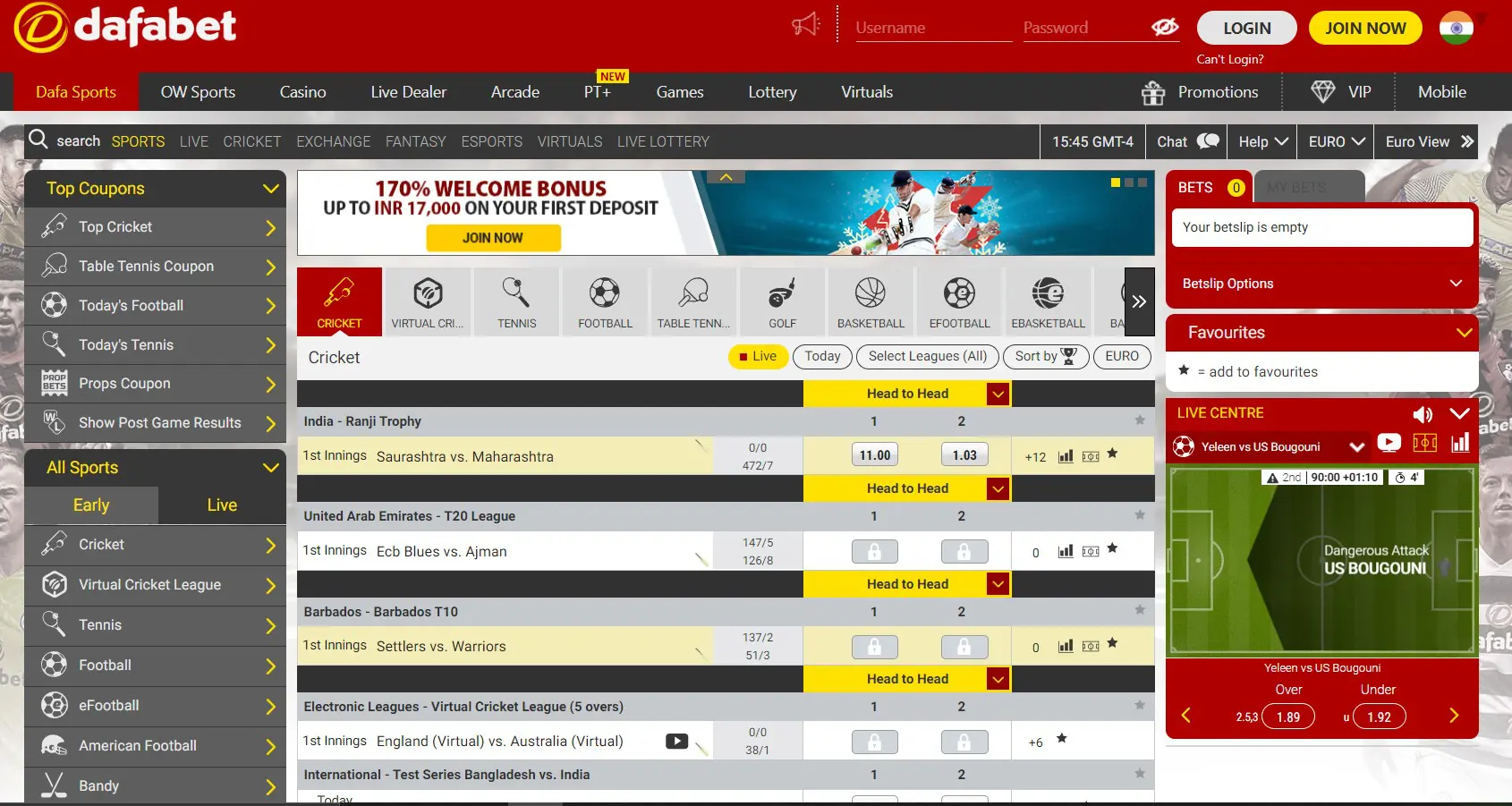1512x806 pixels.
Task: Switch to the Live tab in All Sports
Action: click(222, 505)
